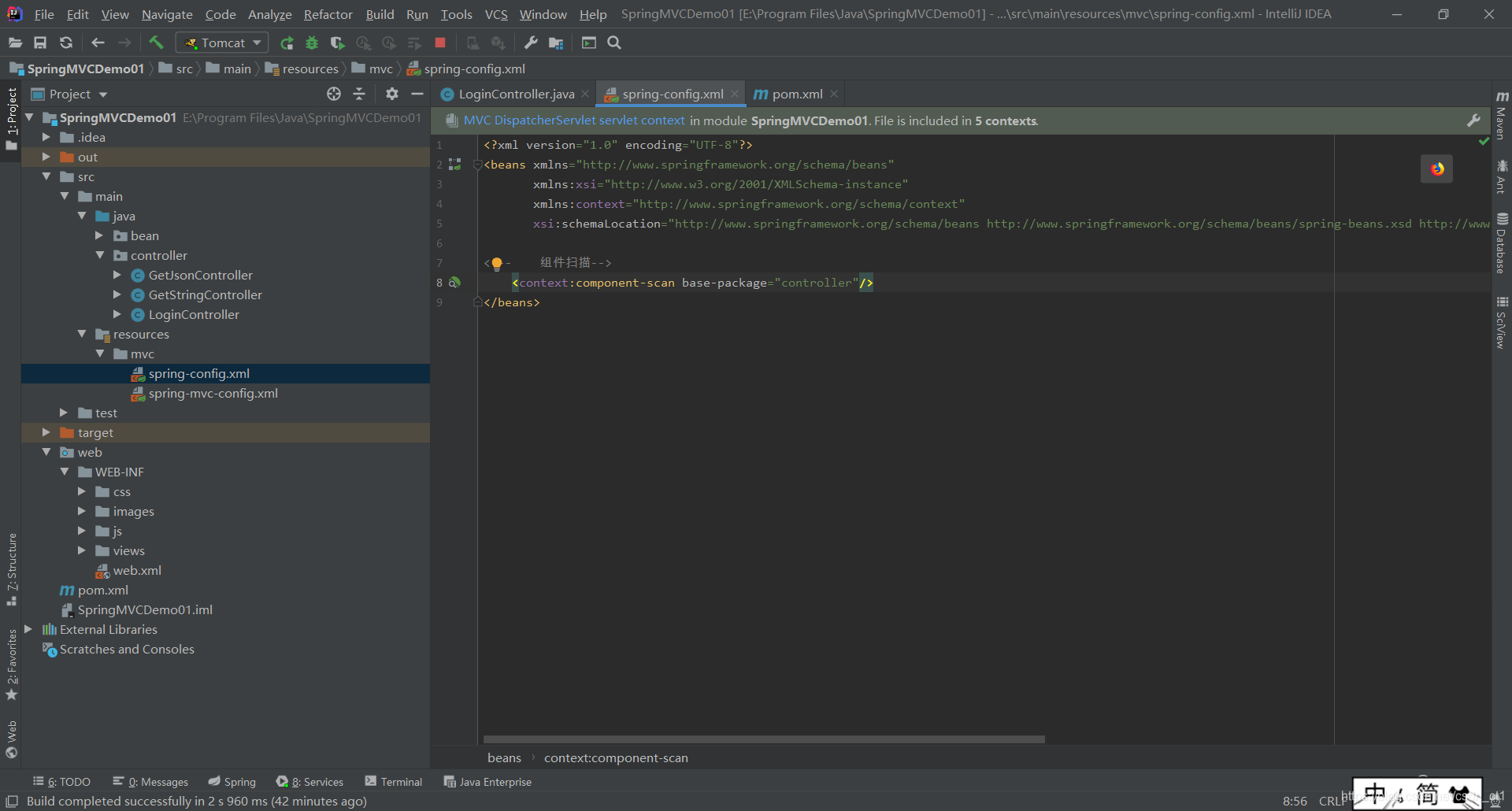Expand the out folder
The image size is (1512, 811).
[46, 157]
